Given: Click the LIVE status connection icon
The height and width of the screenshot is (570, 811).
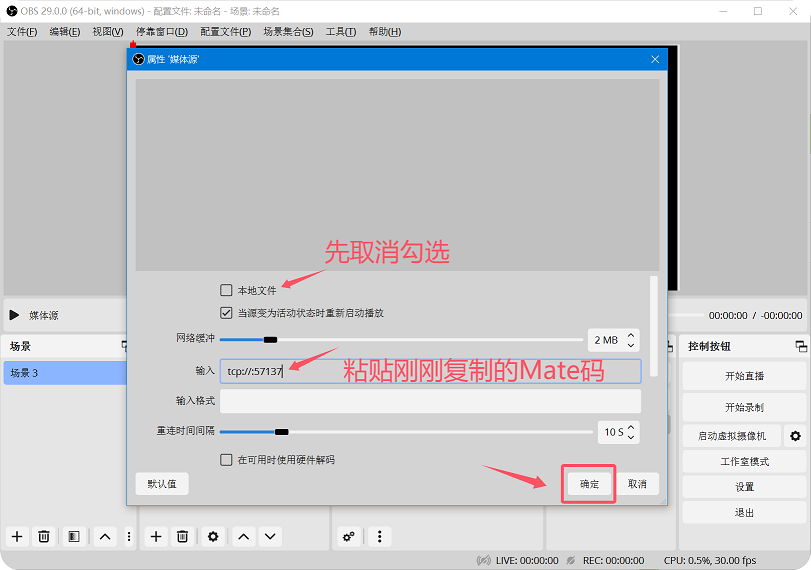Looking at the screenshot, I should [x=484, y=560].
